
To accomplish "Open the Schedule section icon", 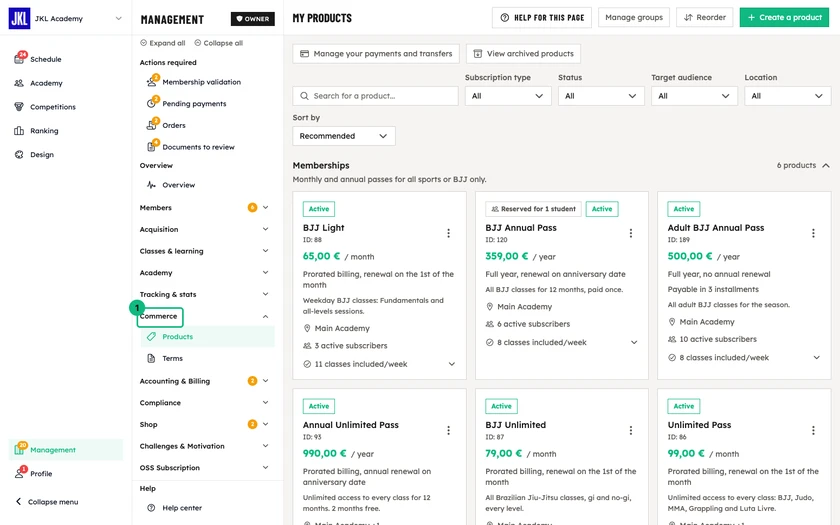I will tap(19, 59).
